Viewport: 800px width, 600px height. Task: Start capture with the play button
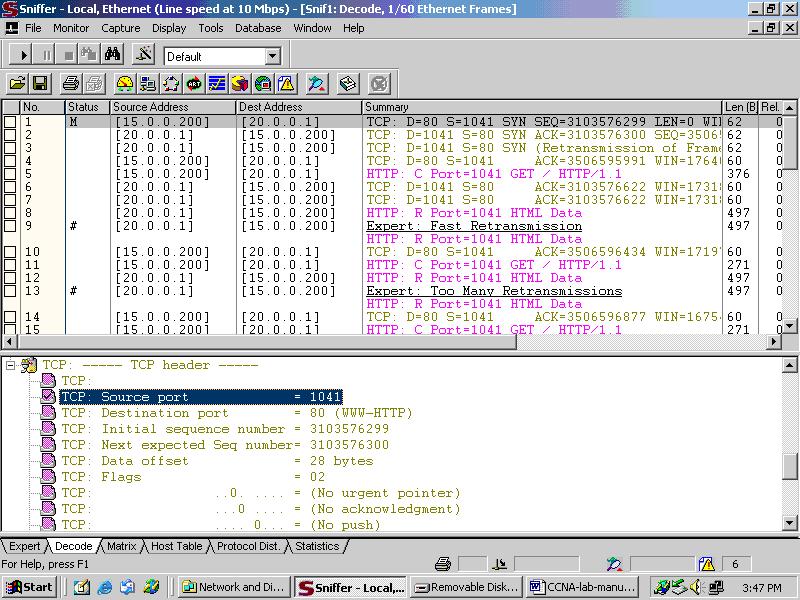coord(22,55)
